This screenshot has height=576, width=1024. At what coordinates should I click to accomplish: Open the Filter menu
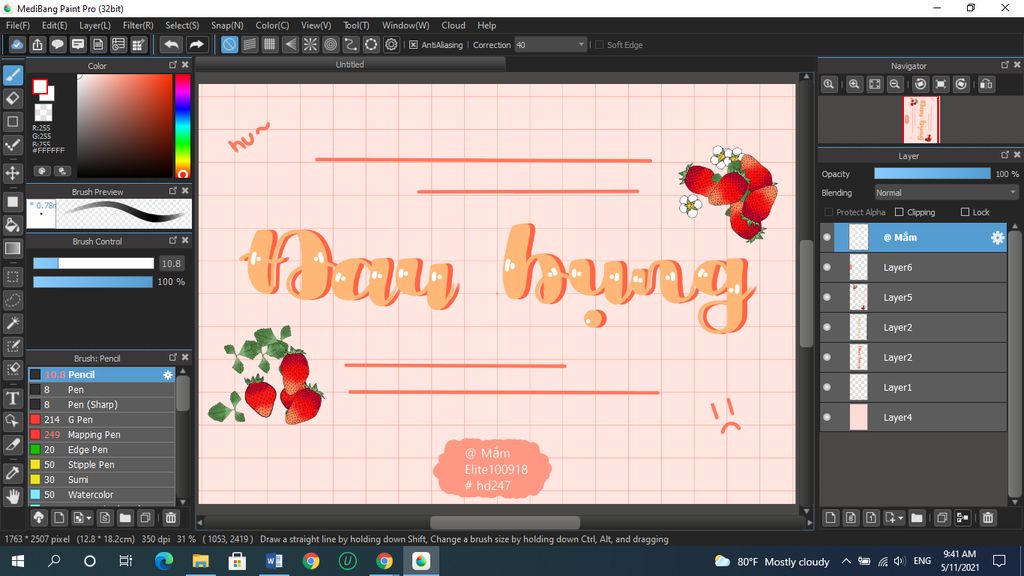point(138,25)
